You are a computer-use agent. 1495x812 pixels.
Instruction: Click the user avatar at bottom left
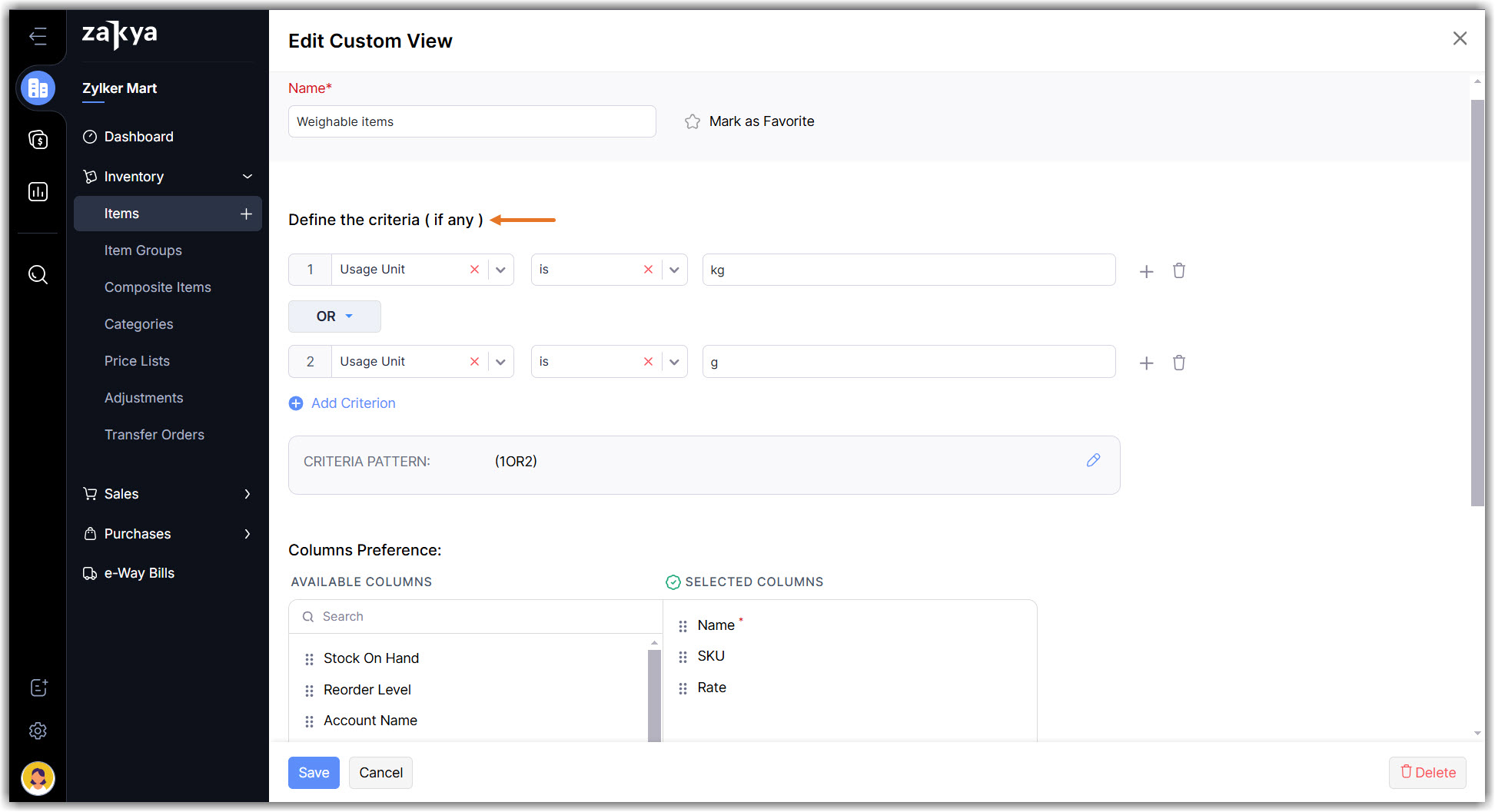[38, 778]
